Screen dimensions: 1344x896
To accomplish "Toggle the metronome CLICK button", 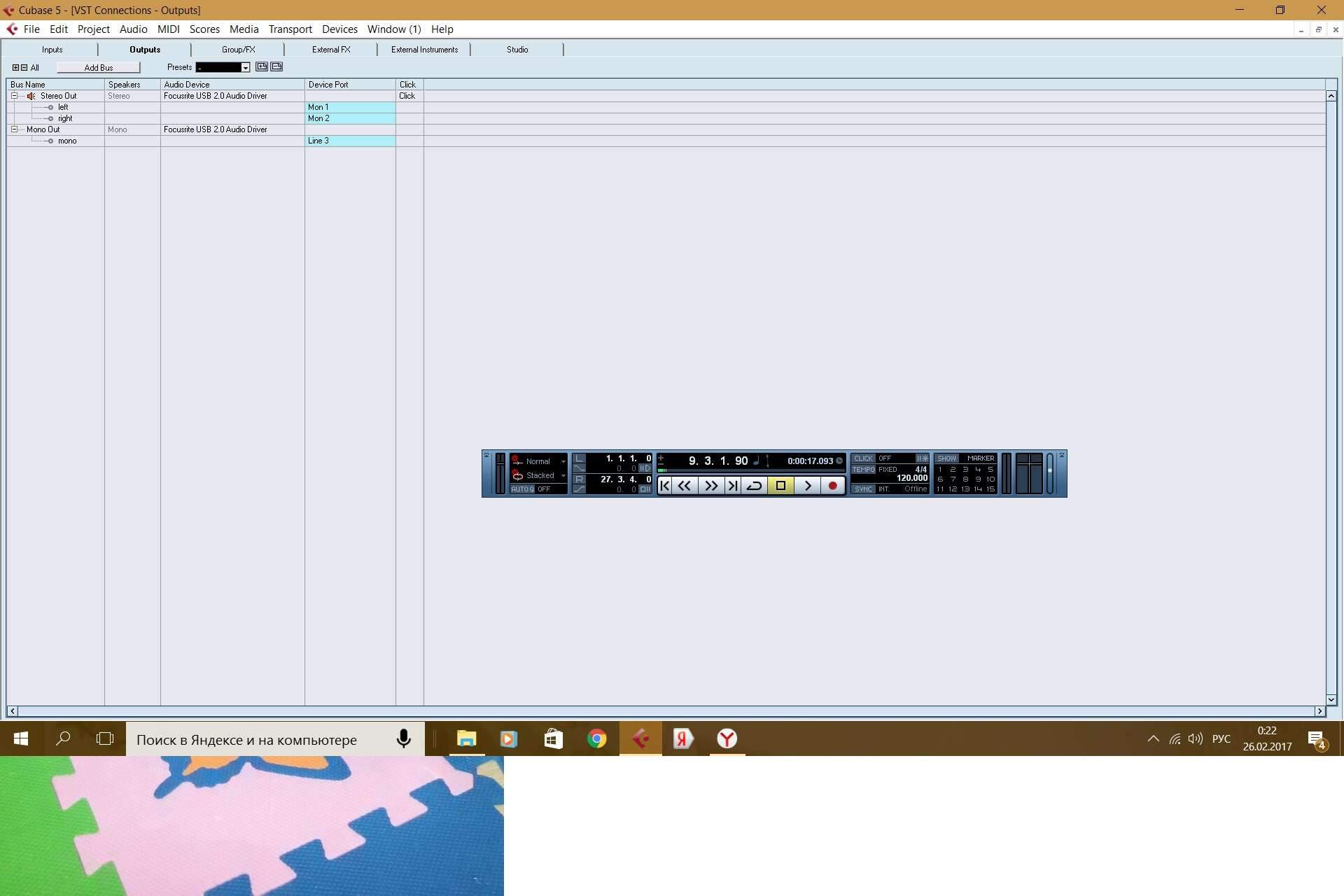I will tap(863, 458).
